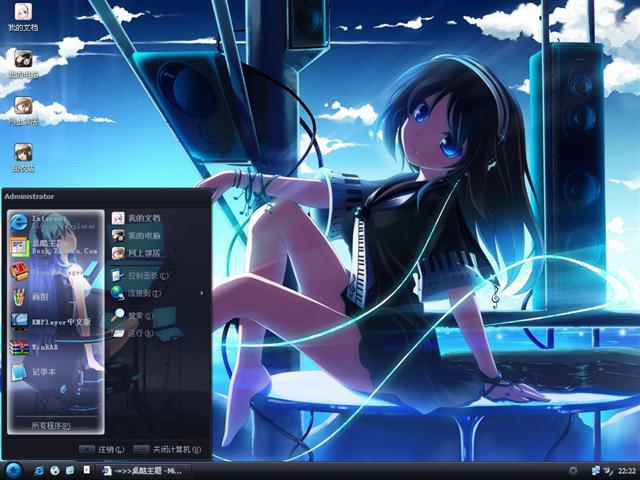Click network computers tray icon
The image size is (640, 480).
[596, 471]
